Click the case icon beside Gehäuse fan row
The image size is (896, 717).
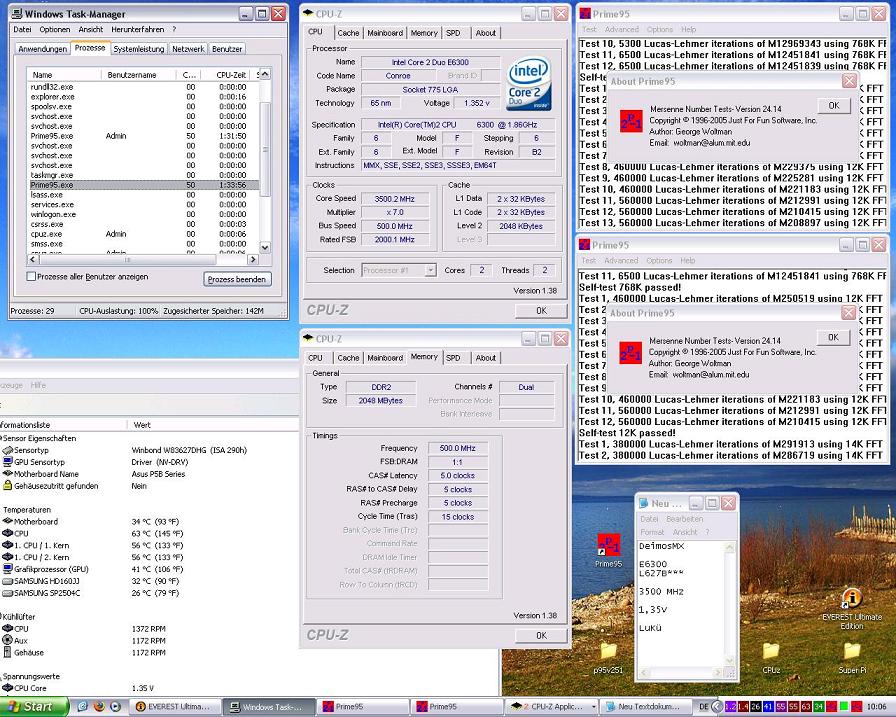7,652
